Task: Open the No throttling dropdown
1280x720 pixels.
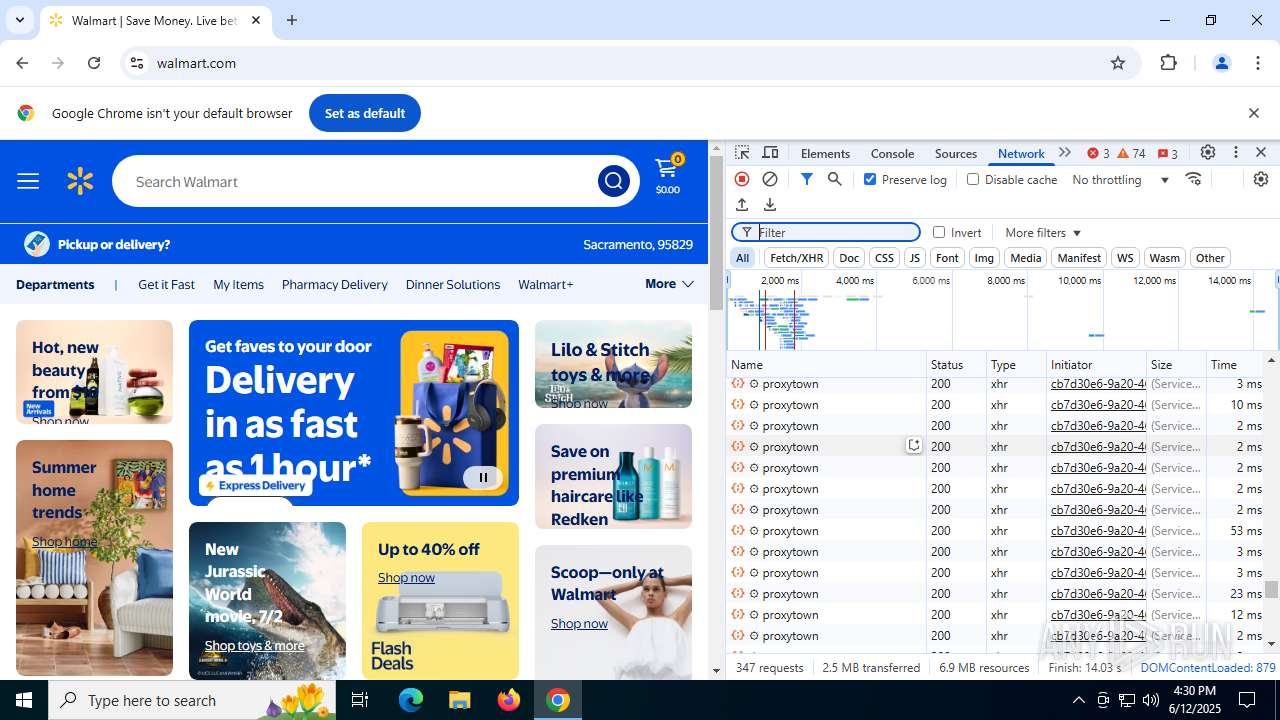Action: [x=1121, y=179]
